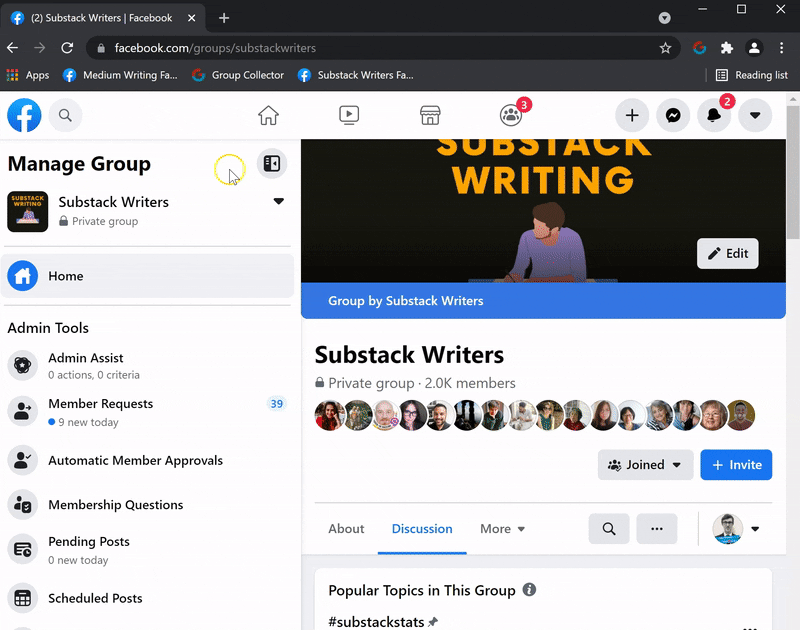
Task: Open the Chrome three-dot menu
Action: coord(782,48)
